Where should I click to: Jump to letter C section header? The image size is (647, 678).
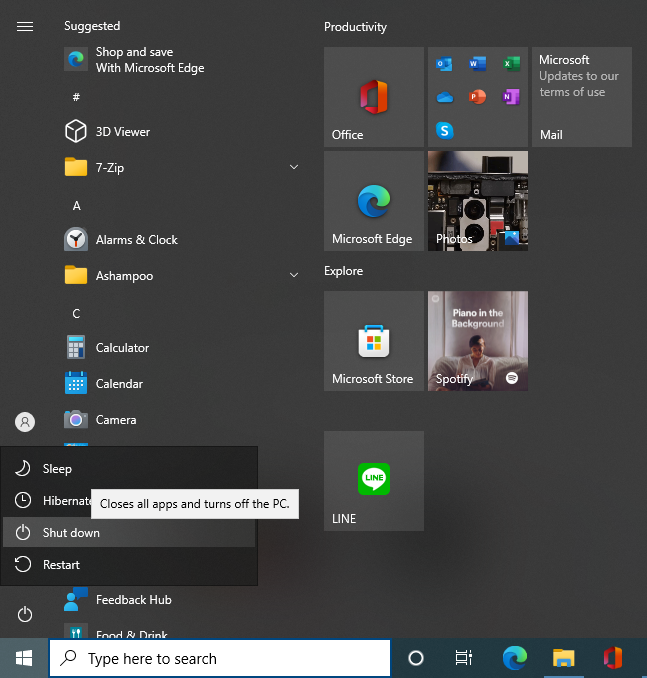pyautogui.click(x=76, y=313)
